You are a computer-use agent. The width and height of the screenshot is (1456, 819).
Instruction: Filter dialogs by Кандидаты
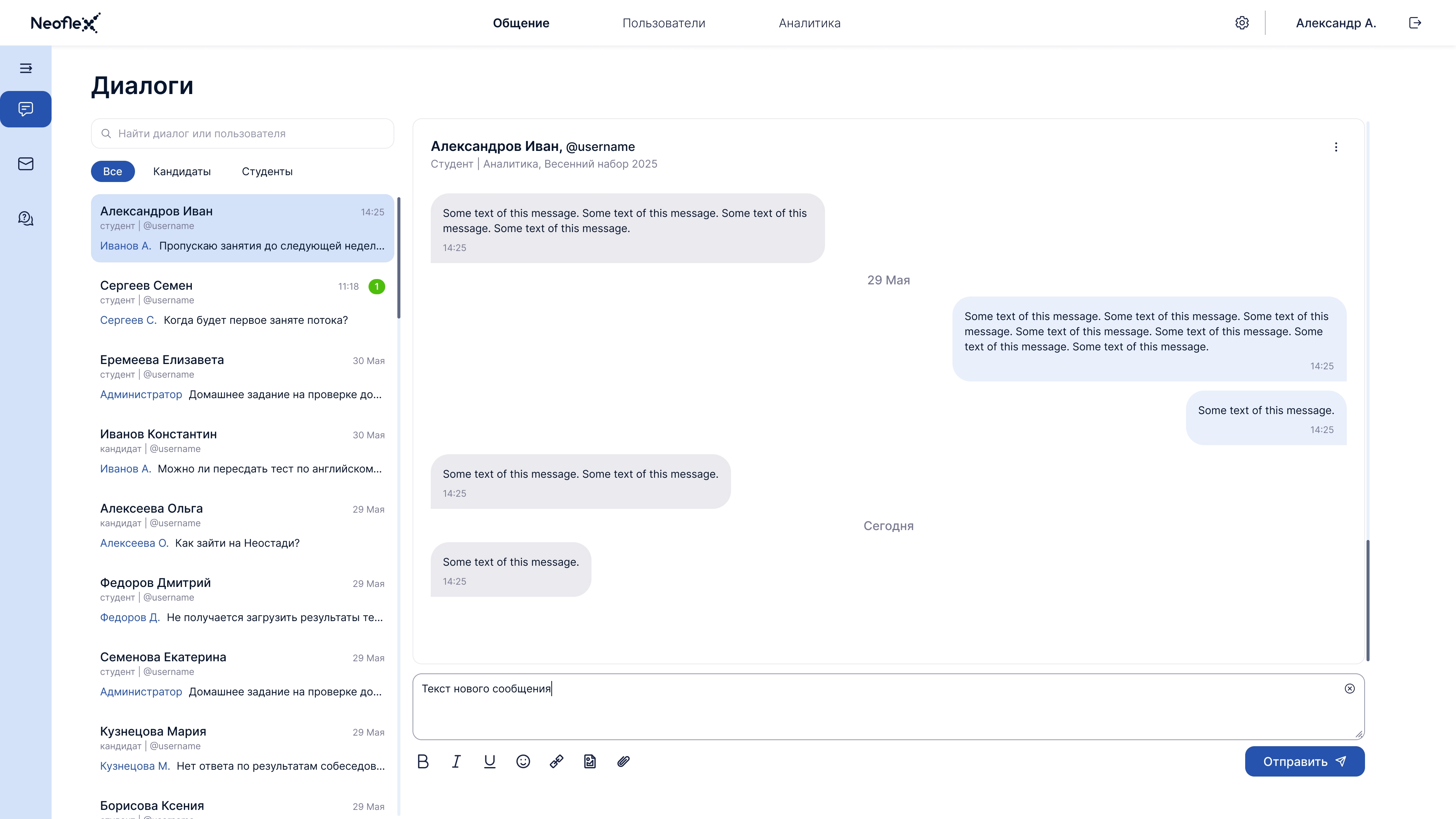point(182,171)
